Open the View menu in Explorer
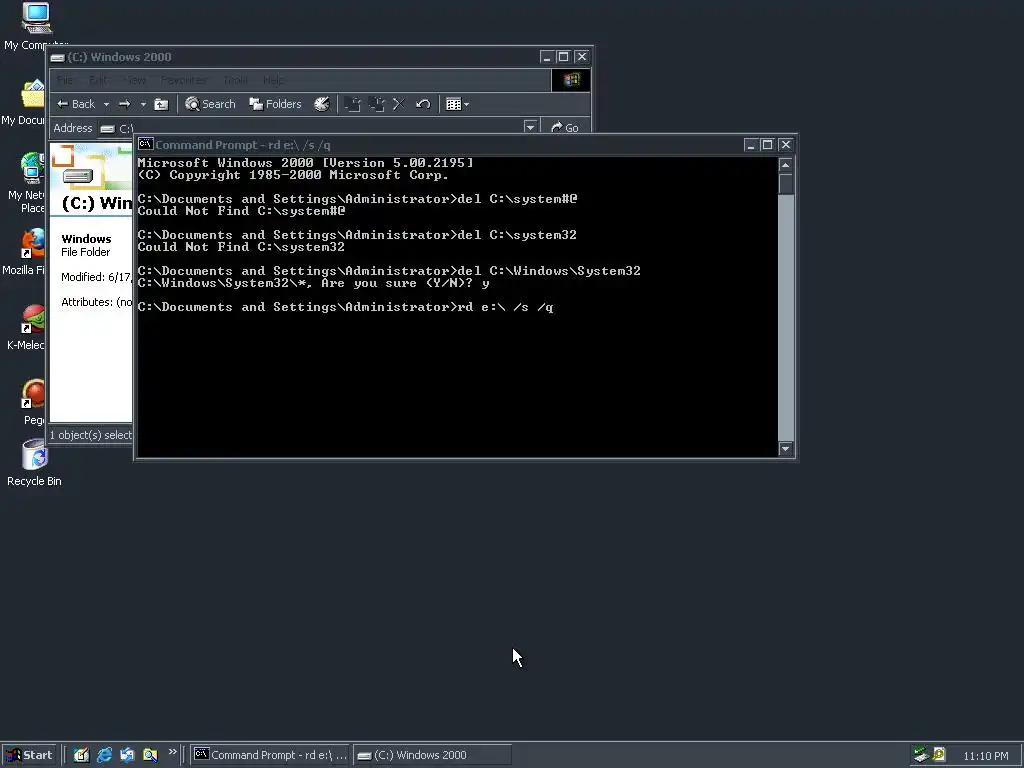1024x768 pixels. [x=135, y=80]
